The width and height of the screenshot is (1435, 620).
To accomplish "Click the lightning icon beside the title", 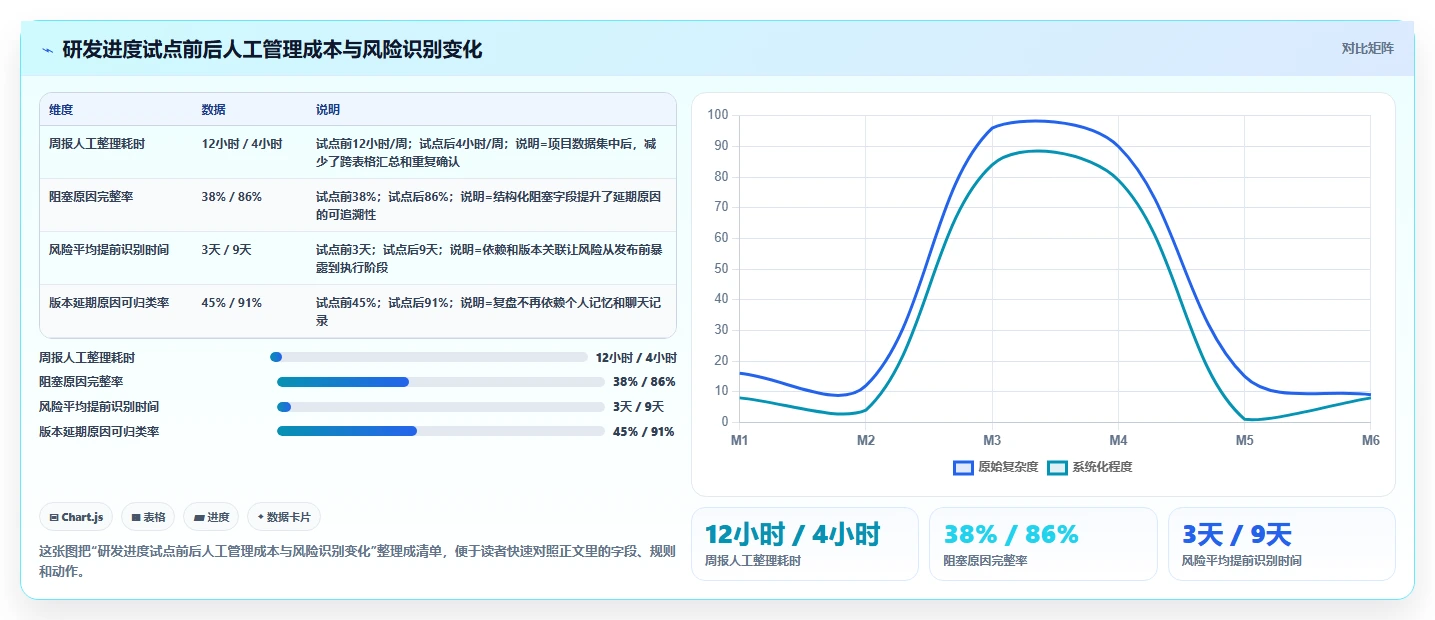I will pos(47,50).
